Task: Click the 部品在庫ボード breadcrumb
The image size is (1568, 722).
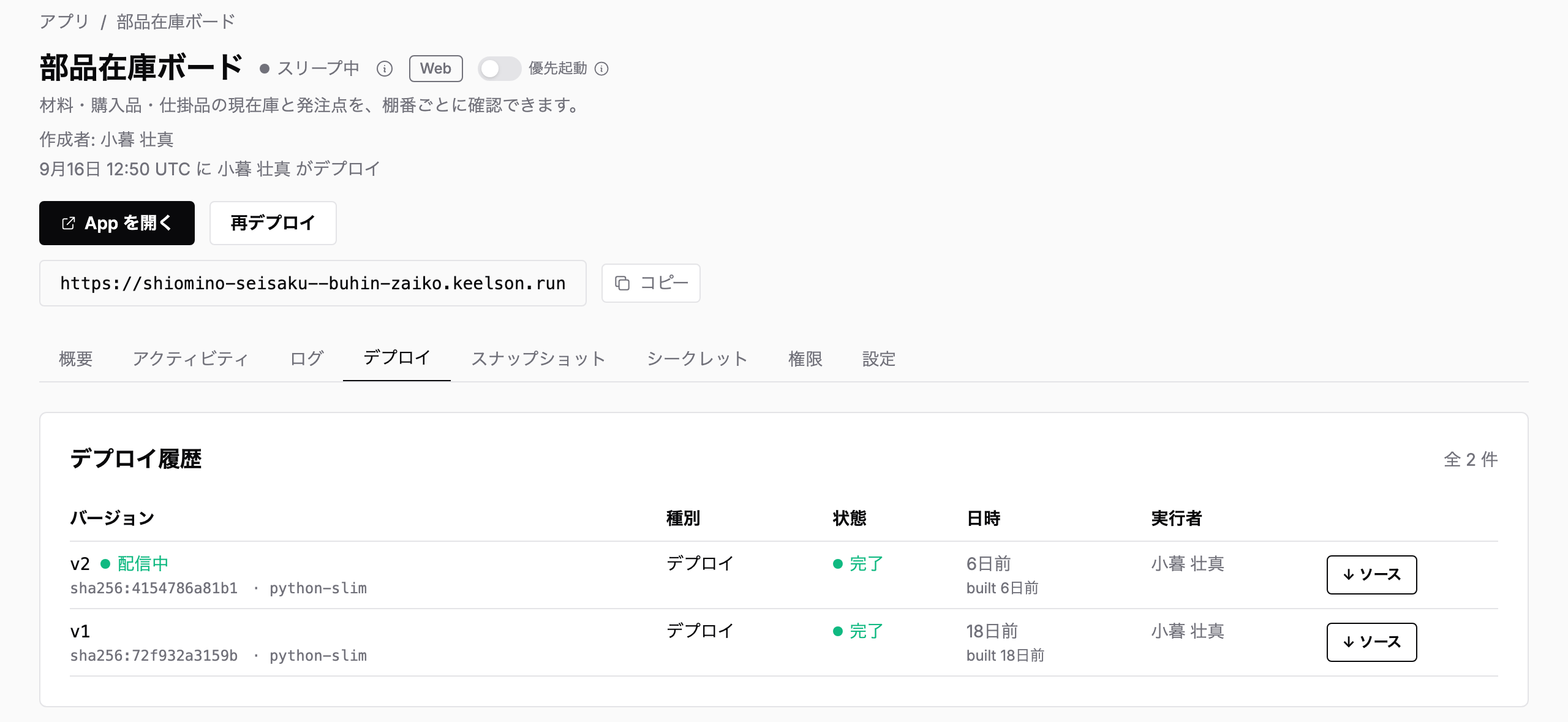Action: coord(176,22)
